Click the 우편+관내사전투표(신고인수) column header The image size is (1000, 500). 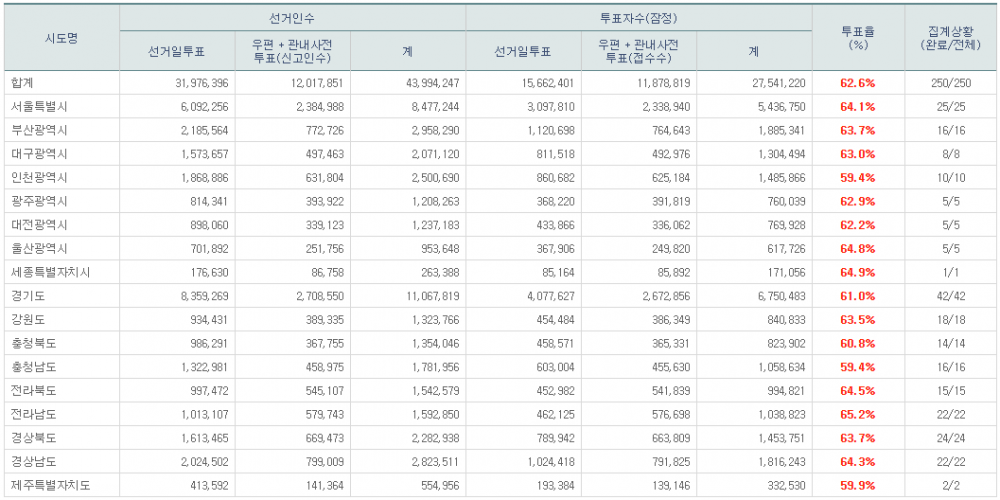pyautogui.click(x=293, y=50)
